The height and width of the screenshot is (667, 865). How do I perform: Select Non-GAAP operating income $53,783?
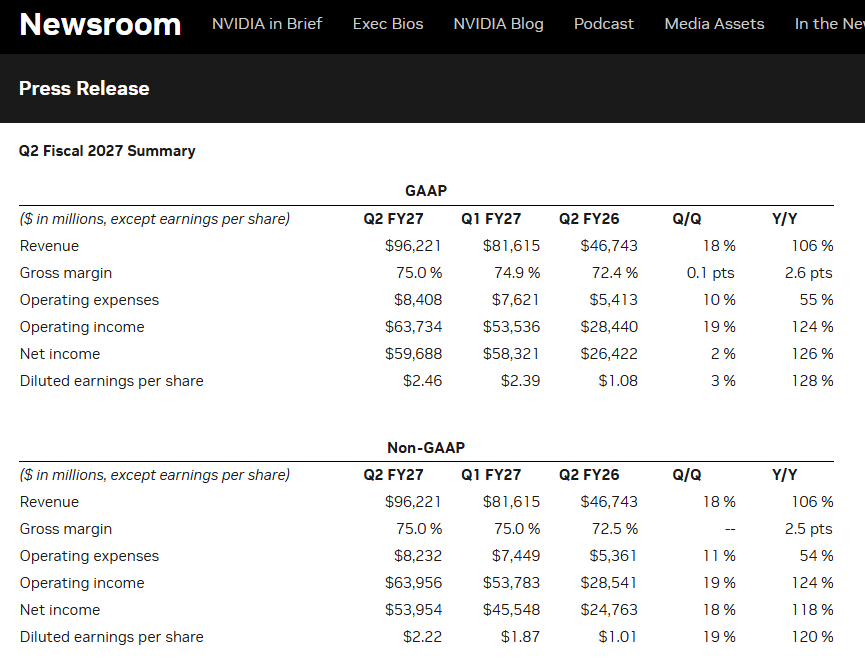click(x=511, y=583)
